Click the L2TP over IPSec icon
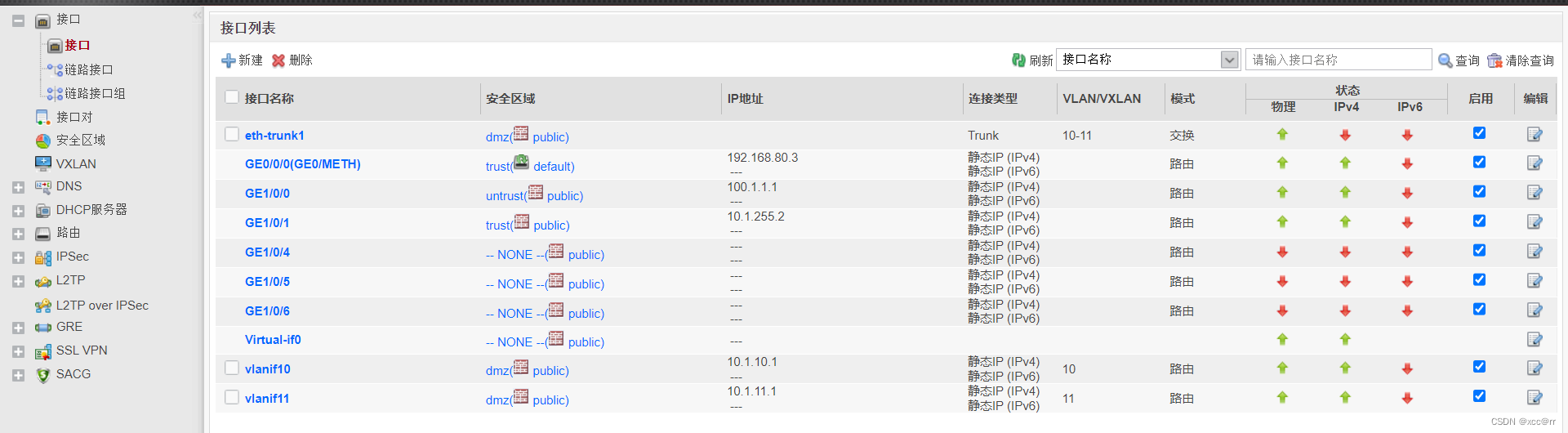Image resolution: width=1568 pixels, height=433 pixels. coord(43,306)
